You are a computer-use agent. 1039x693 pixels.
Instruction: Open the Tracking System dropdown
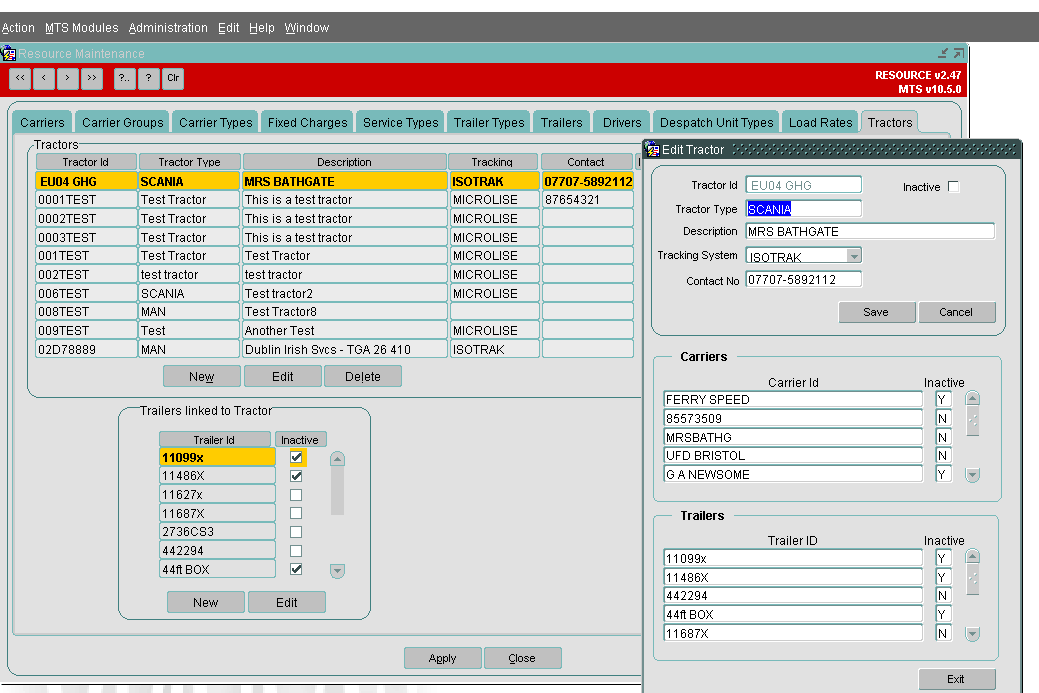pos(854,256)
